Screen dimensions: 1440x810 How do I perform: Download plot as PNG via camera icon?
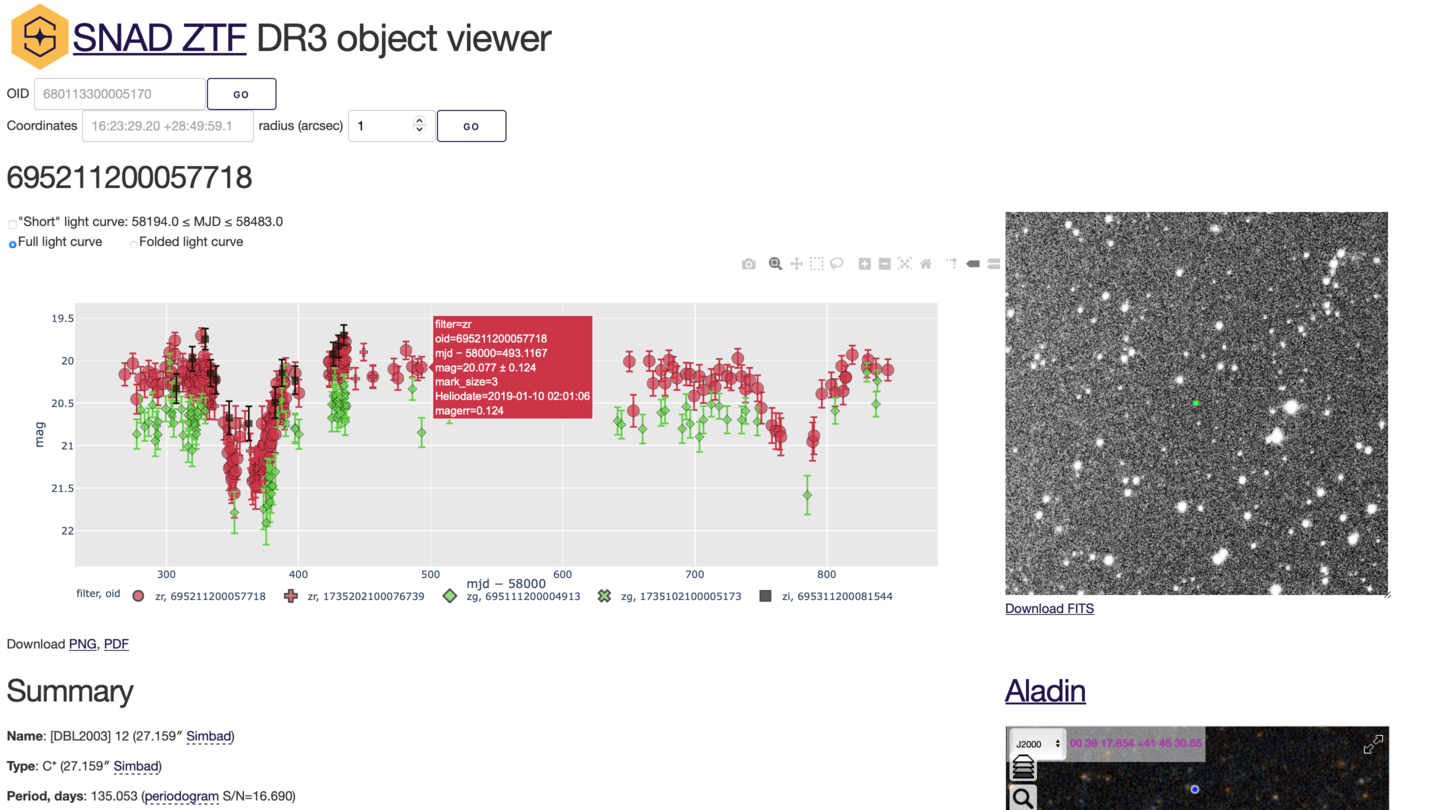(x=748, y=264)
